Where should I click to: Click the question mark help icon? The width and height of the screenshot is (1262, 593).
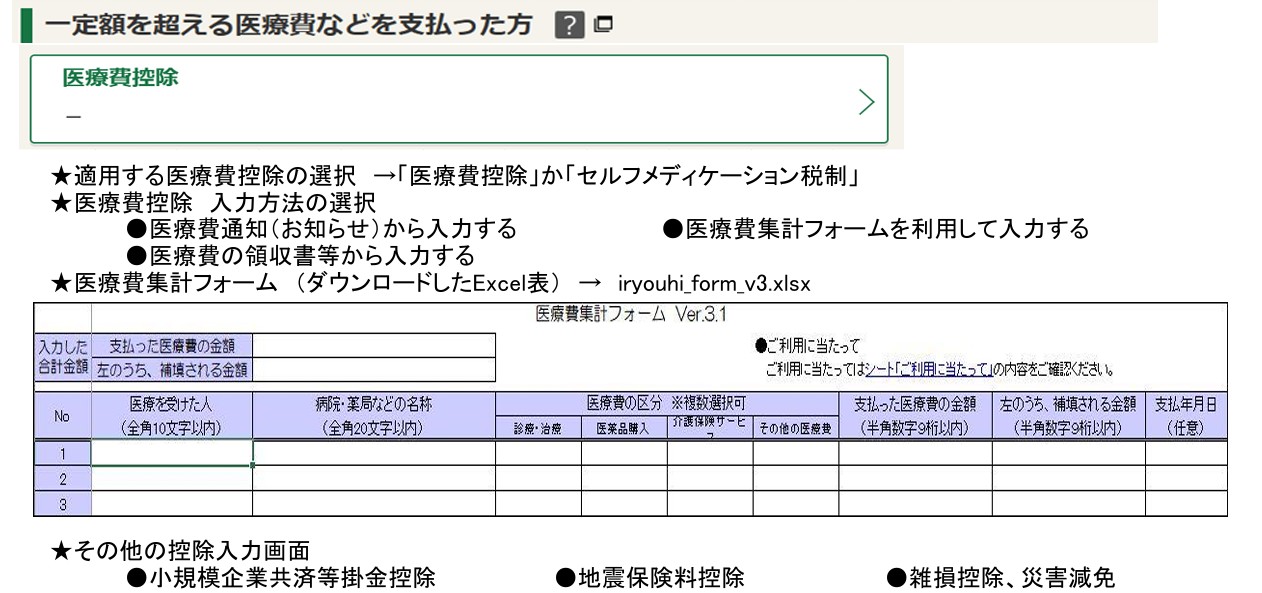pos(569,25)
